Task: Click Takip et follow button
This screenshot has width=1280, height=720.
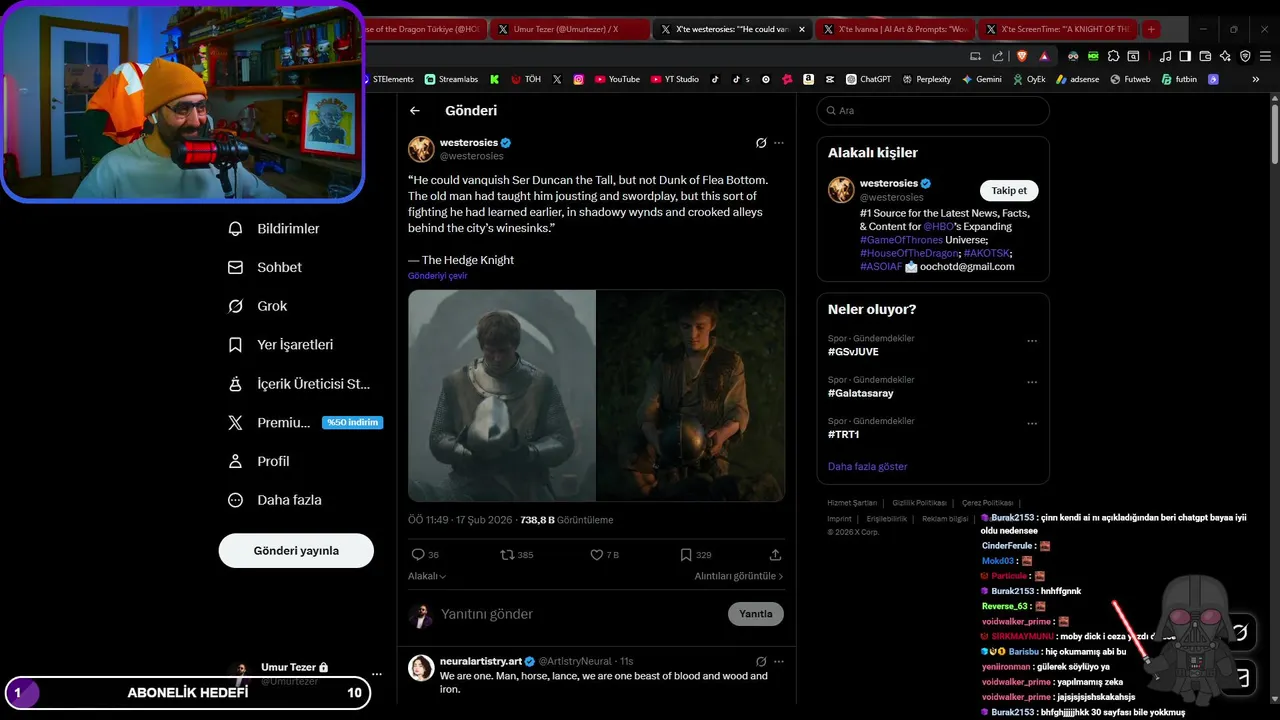Action: tap(1009, 191)
